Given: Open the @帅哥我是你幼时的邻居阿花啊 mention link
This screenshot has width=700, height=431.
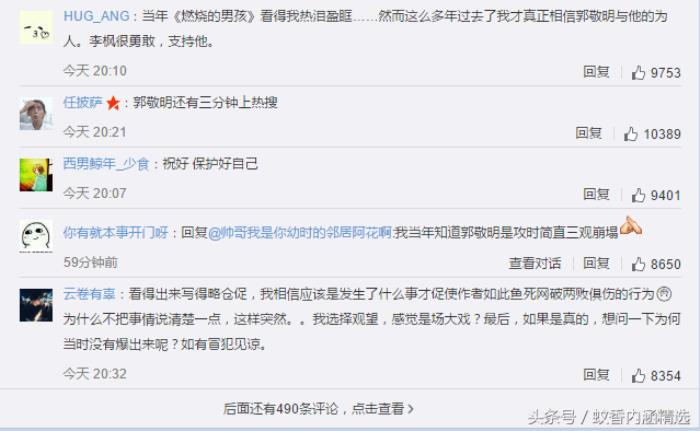Looking at the screenshot, I should pos(300,232).
